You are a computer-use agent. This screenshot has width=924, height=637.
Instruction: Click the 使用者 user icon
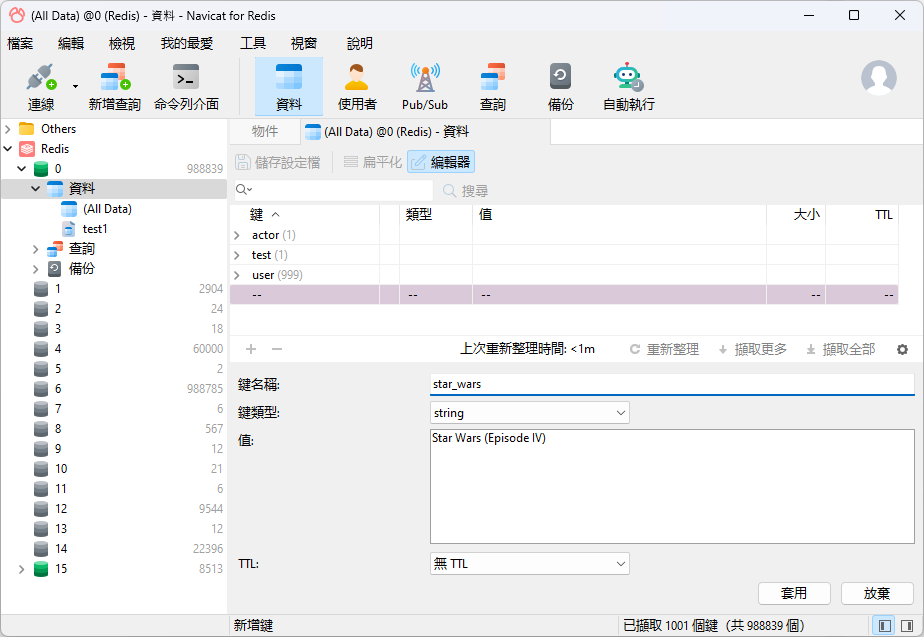357,85
